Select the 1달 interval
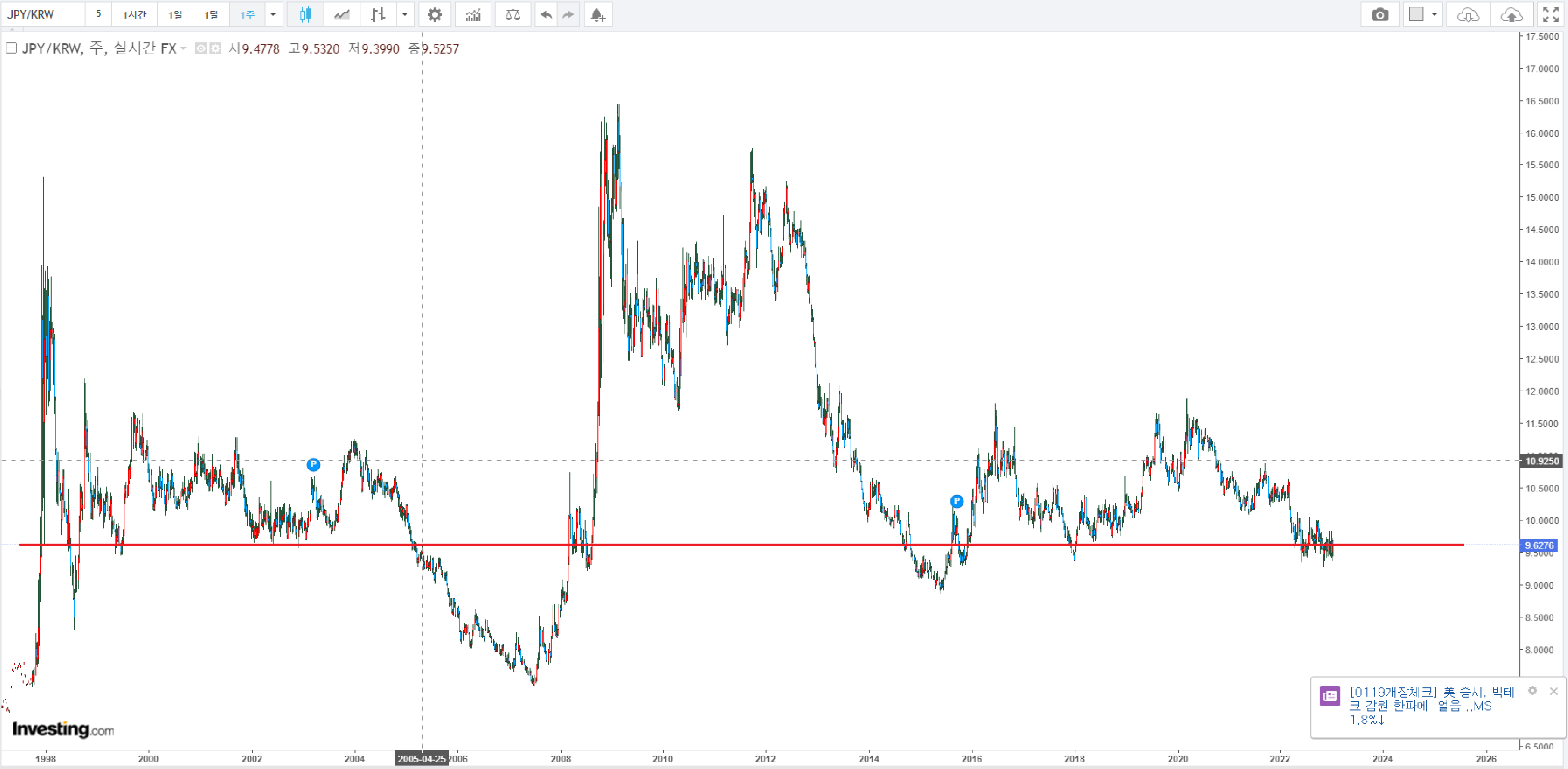 click(x=211, y=15)
